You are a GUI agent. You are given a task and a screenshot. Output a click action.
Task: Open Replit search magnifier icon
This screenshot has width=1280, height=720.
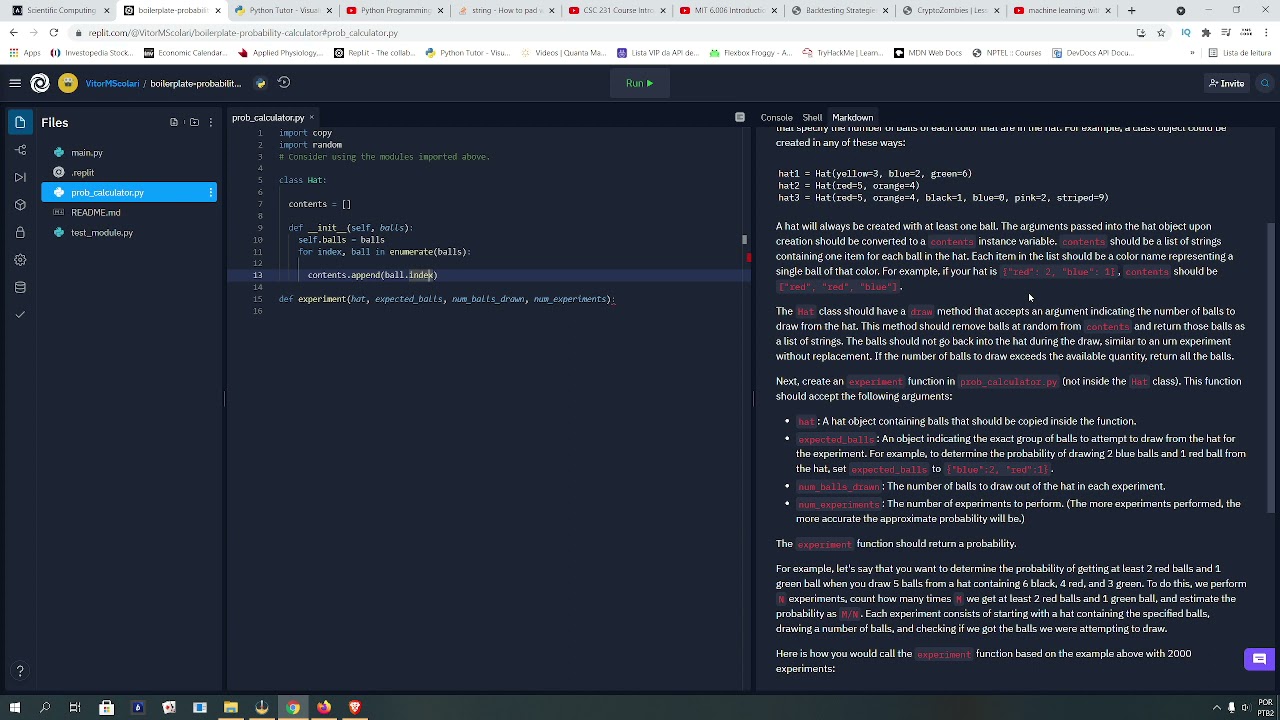coord(1265,83)
